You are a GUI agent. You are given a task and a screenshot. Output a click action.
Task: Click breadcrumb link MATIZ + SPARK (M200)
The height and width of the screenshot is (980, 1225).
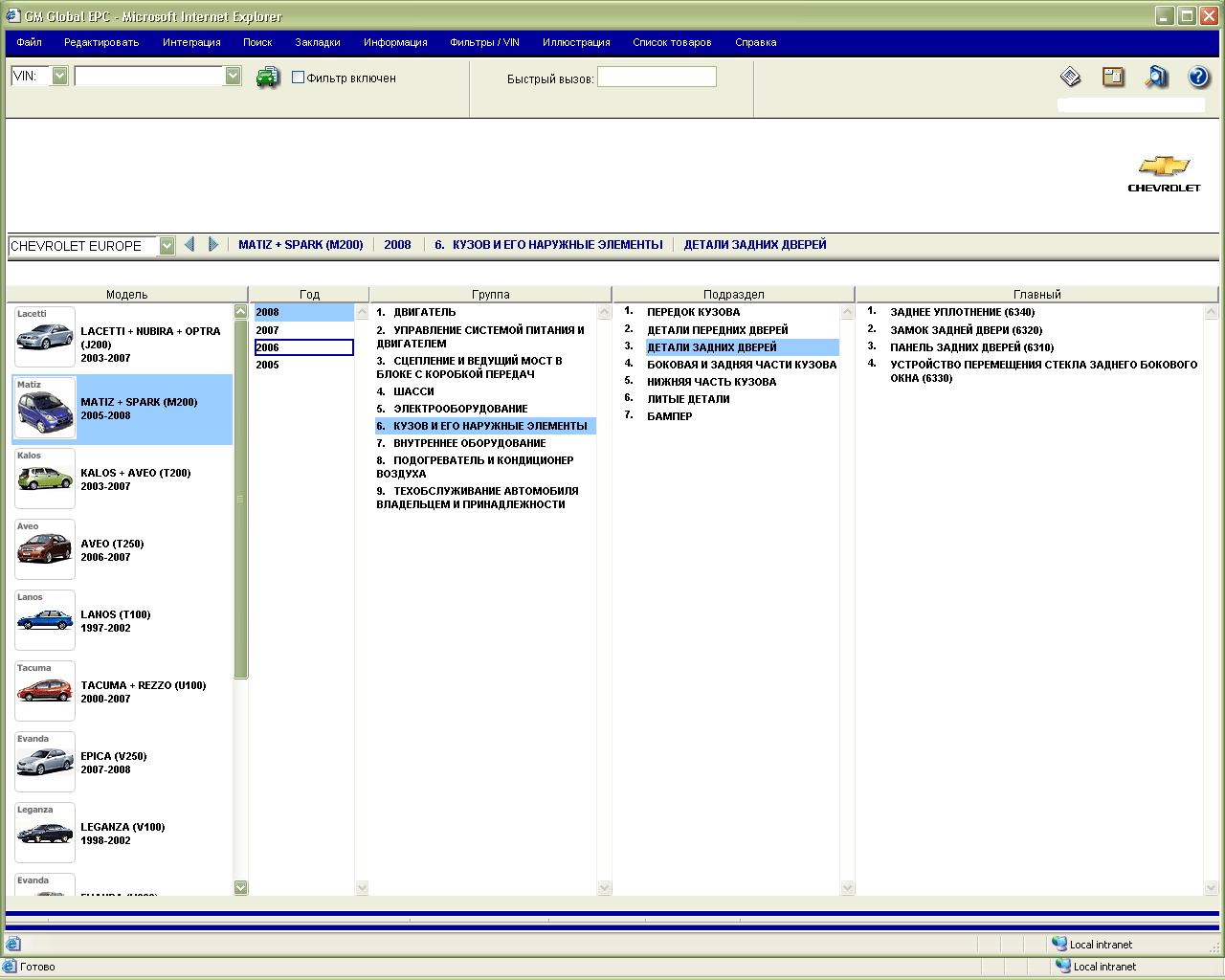coord(301,245)
